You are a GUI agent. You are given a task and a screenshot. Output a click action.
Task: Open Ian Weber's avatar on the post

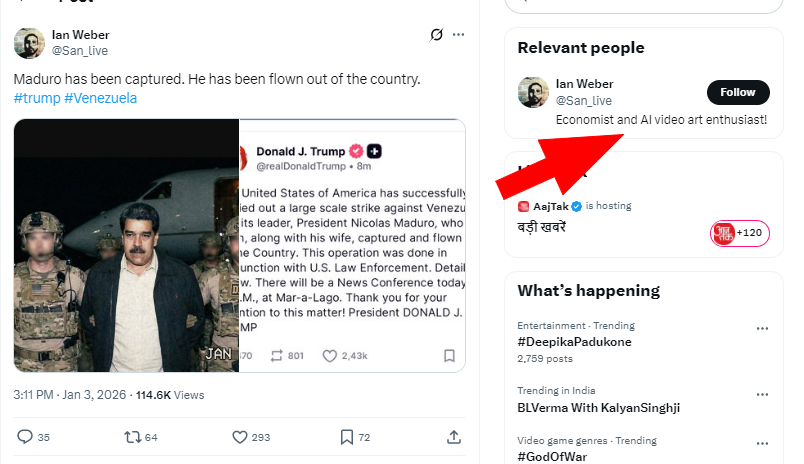[29, 43]
